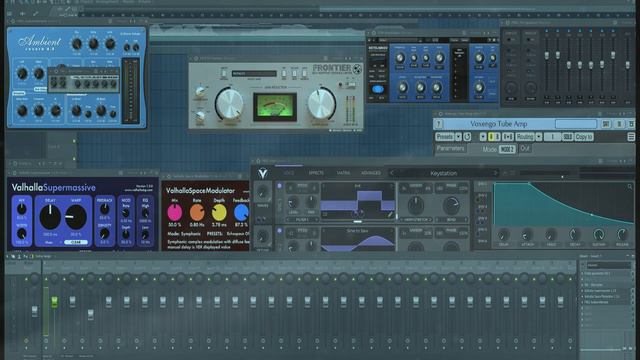Click Frontier limiter green VU meter display
The width and height of the screenshot is (640, 360).
click(275, 107)
